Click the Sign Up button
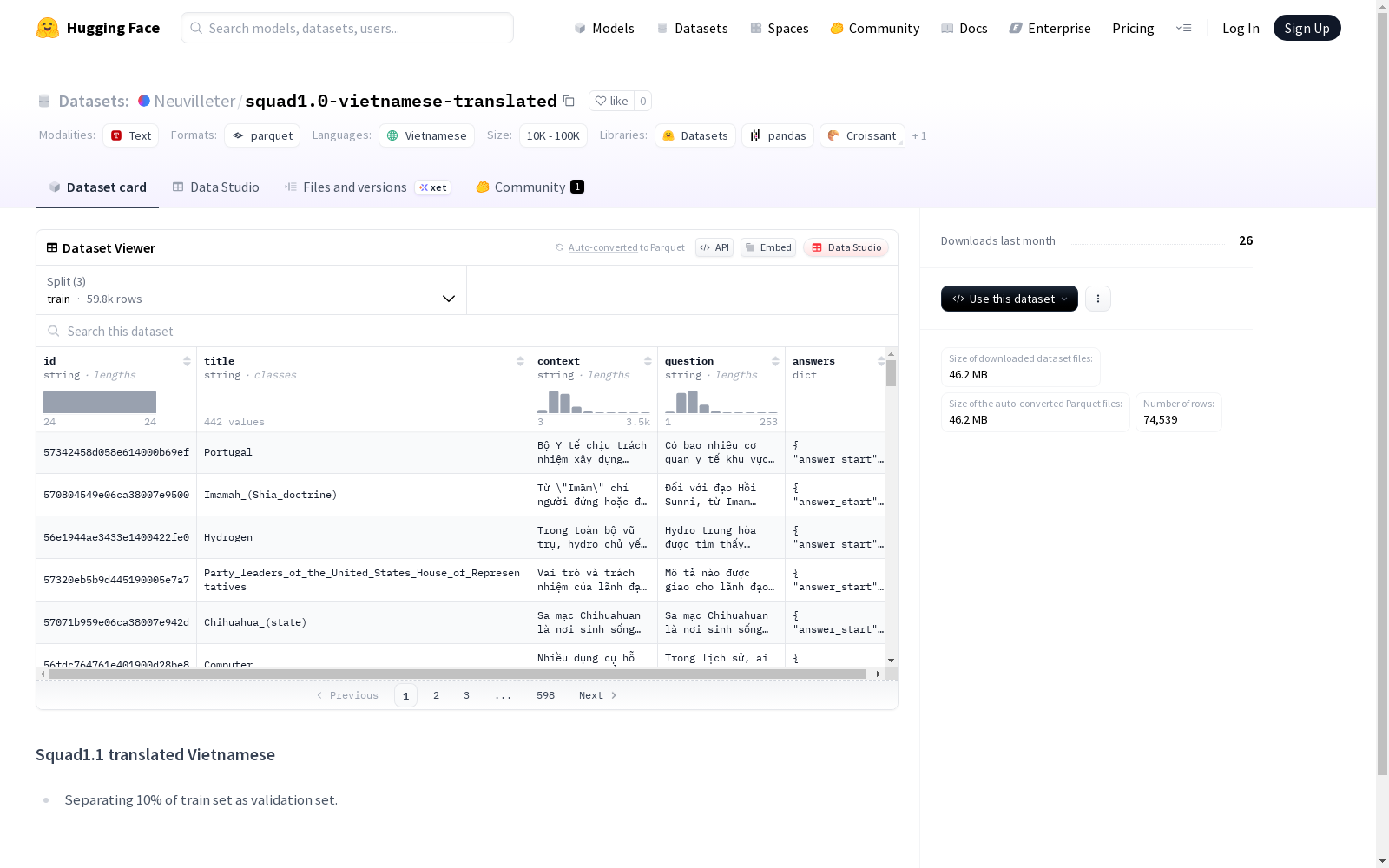Image resolution: width=1389 pixels, height=868 pixels. click(x=1307, y=28)
